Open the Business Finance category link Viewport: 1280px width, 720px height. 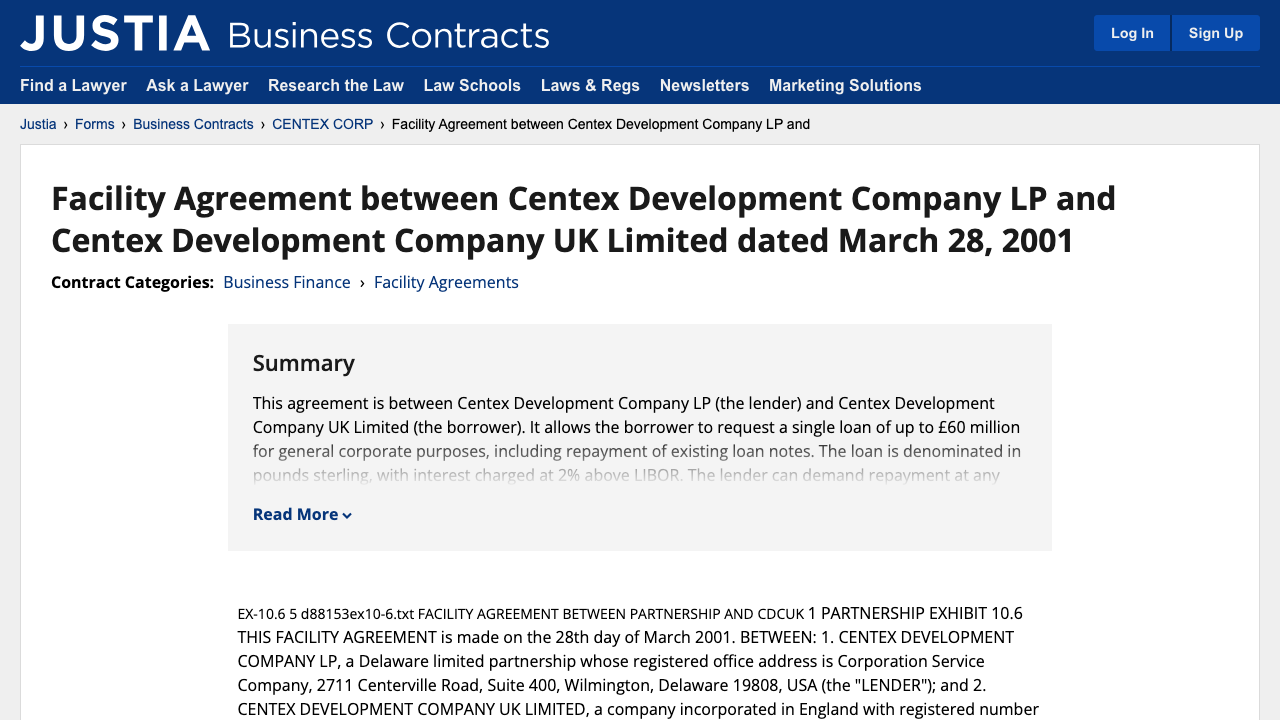click(x=287, y=282)
